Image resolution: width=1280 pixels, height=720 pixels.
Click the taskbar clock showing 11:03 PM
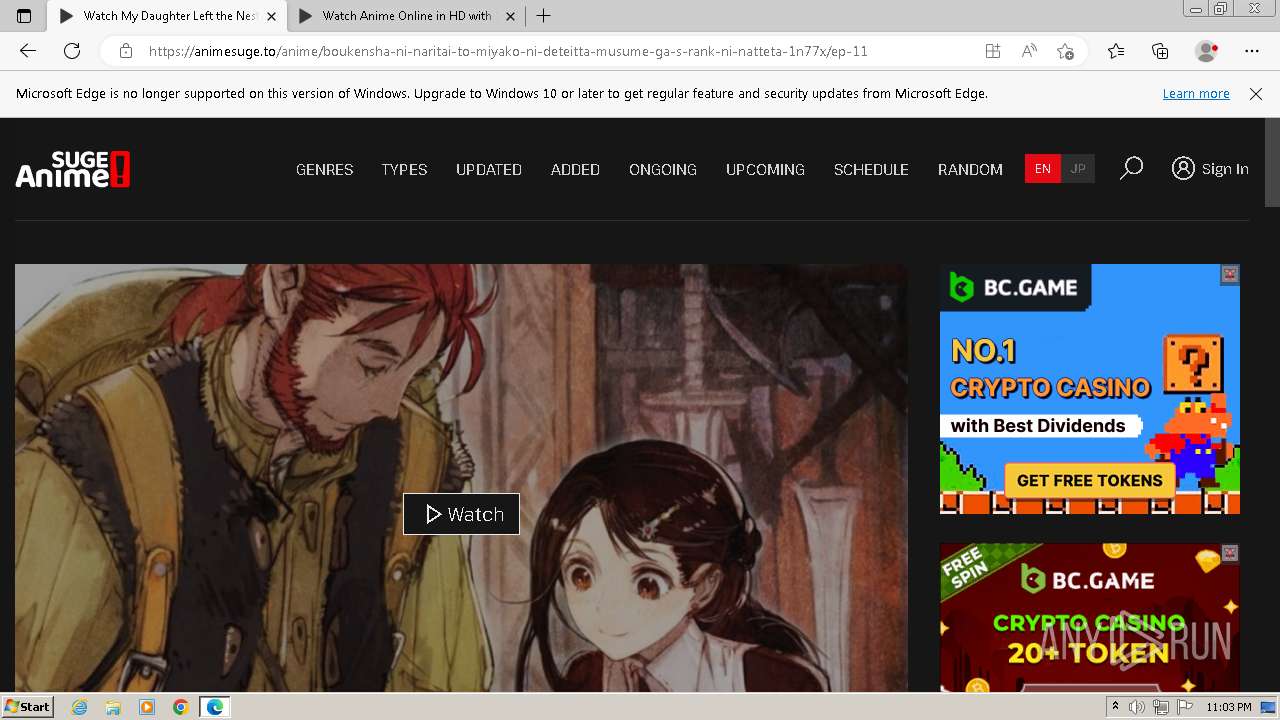point(1229,707)
